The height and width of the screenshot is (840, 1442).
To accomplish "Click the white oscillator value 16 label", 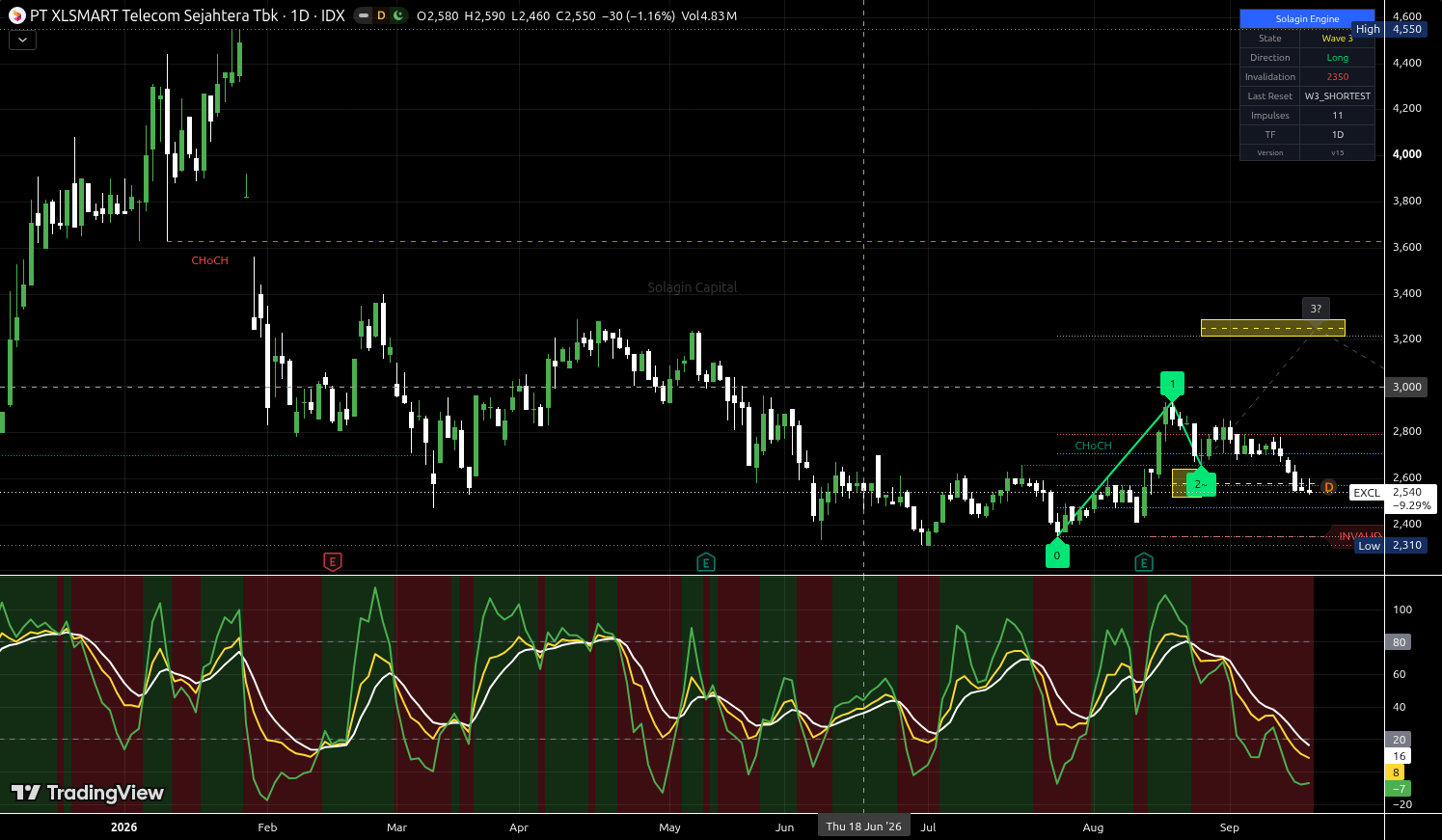I will 1399,756.
